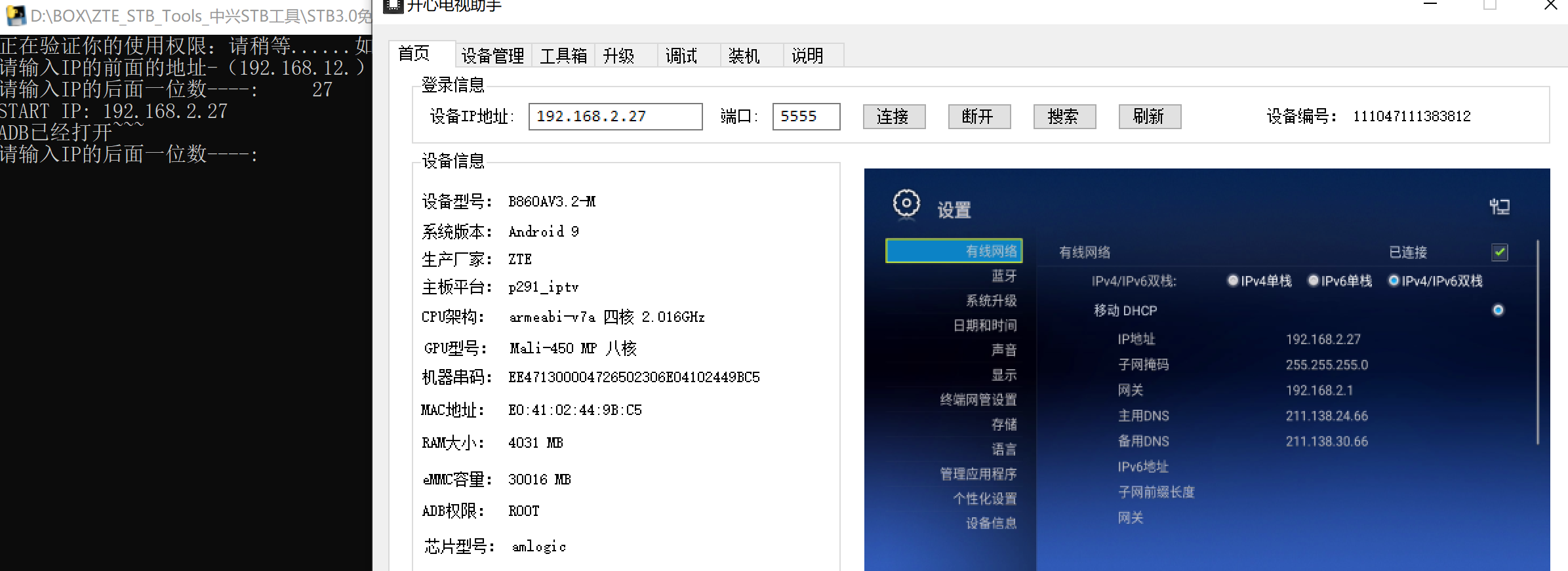Click the command prompt window title icon
The width and height of the screenshot is (1568, 571).
(15, 15)
